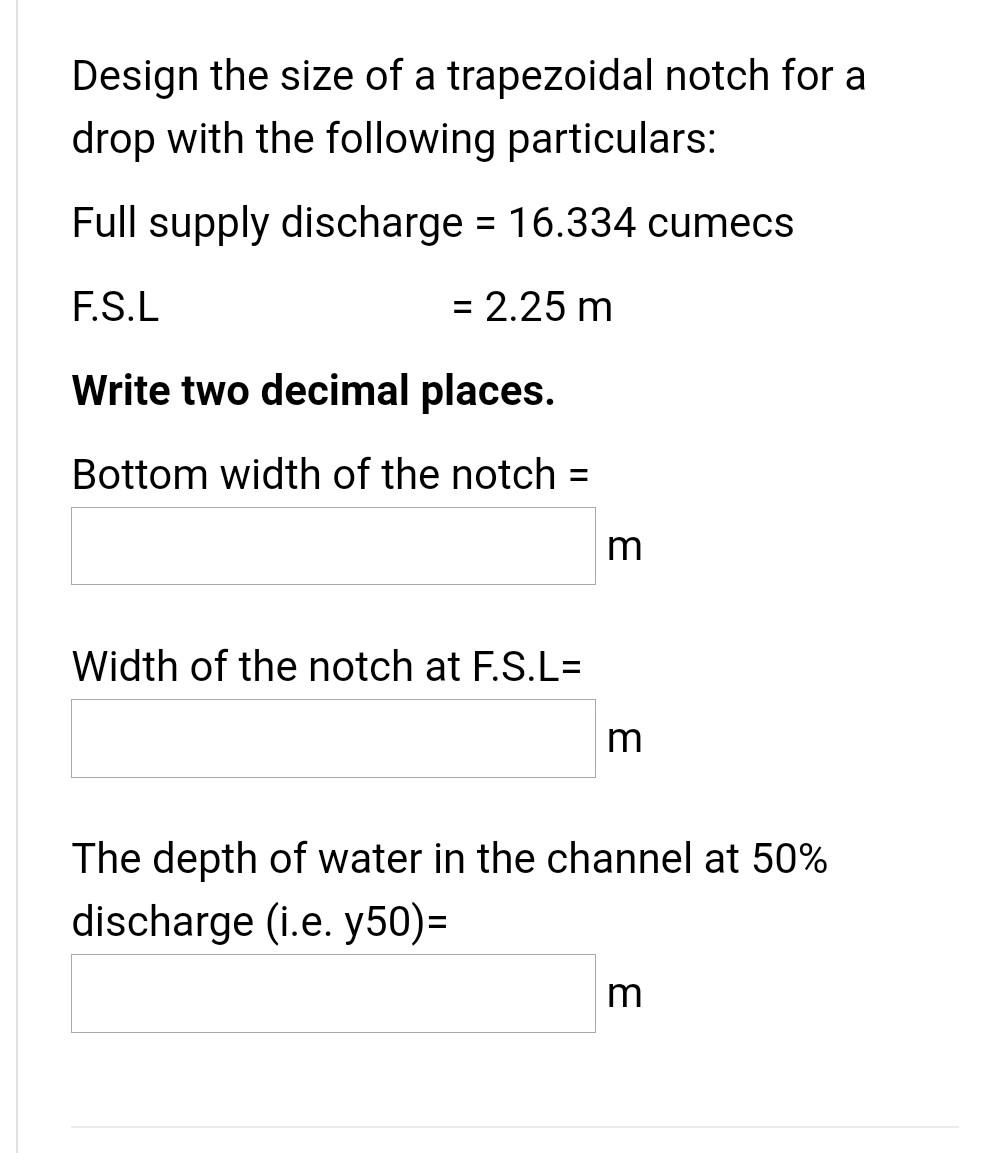Click the Bottom width of the notch input field
This screenshot has height=1153, width=997.
[x=332, y=545]
